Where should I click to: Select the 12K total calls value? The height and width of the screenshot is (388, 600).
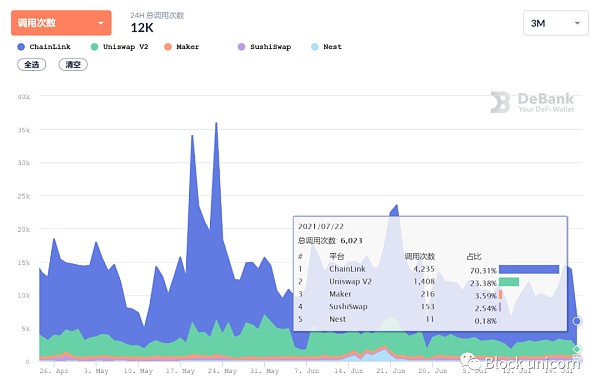coord(142,28)
